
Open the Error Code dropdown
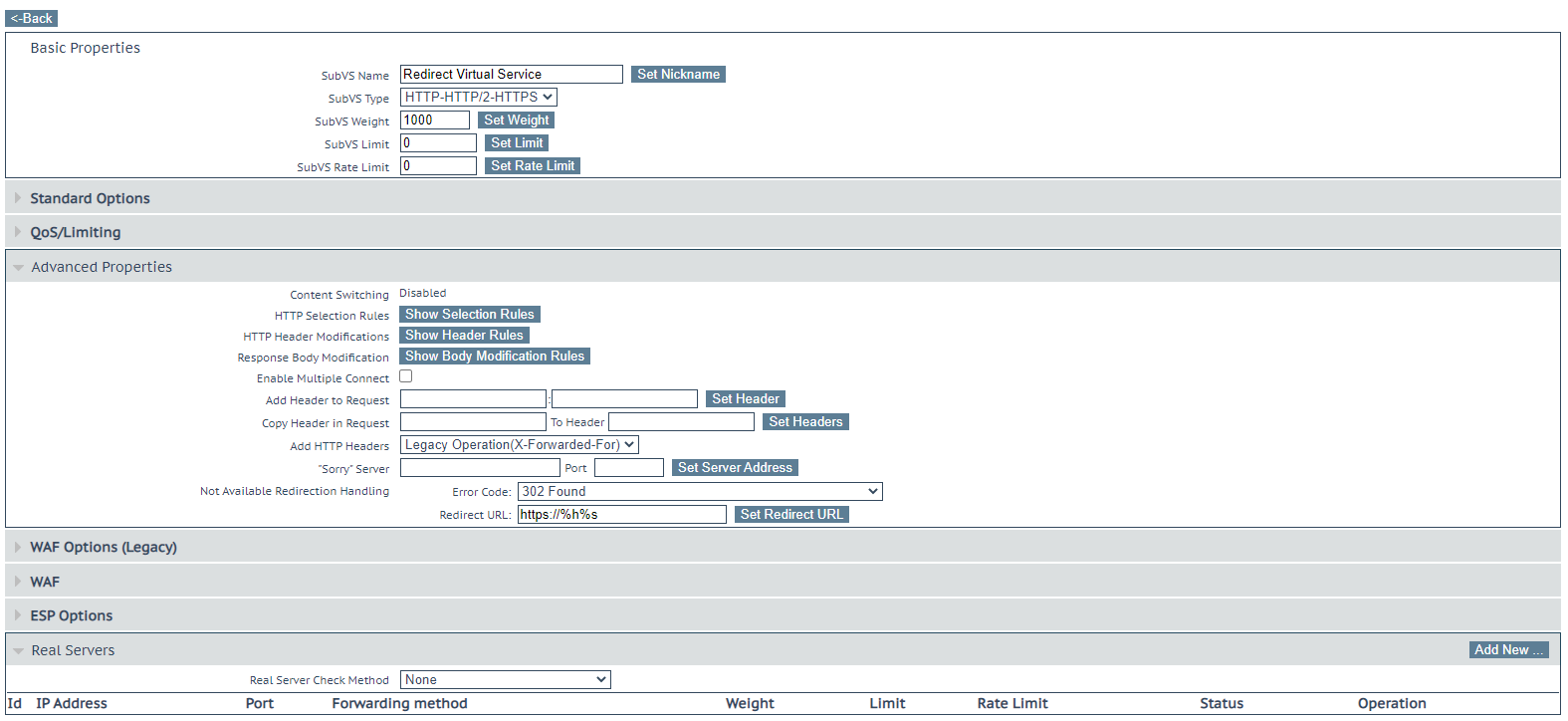(700, 492)
